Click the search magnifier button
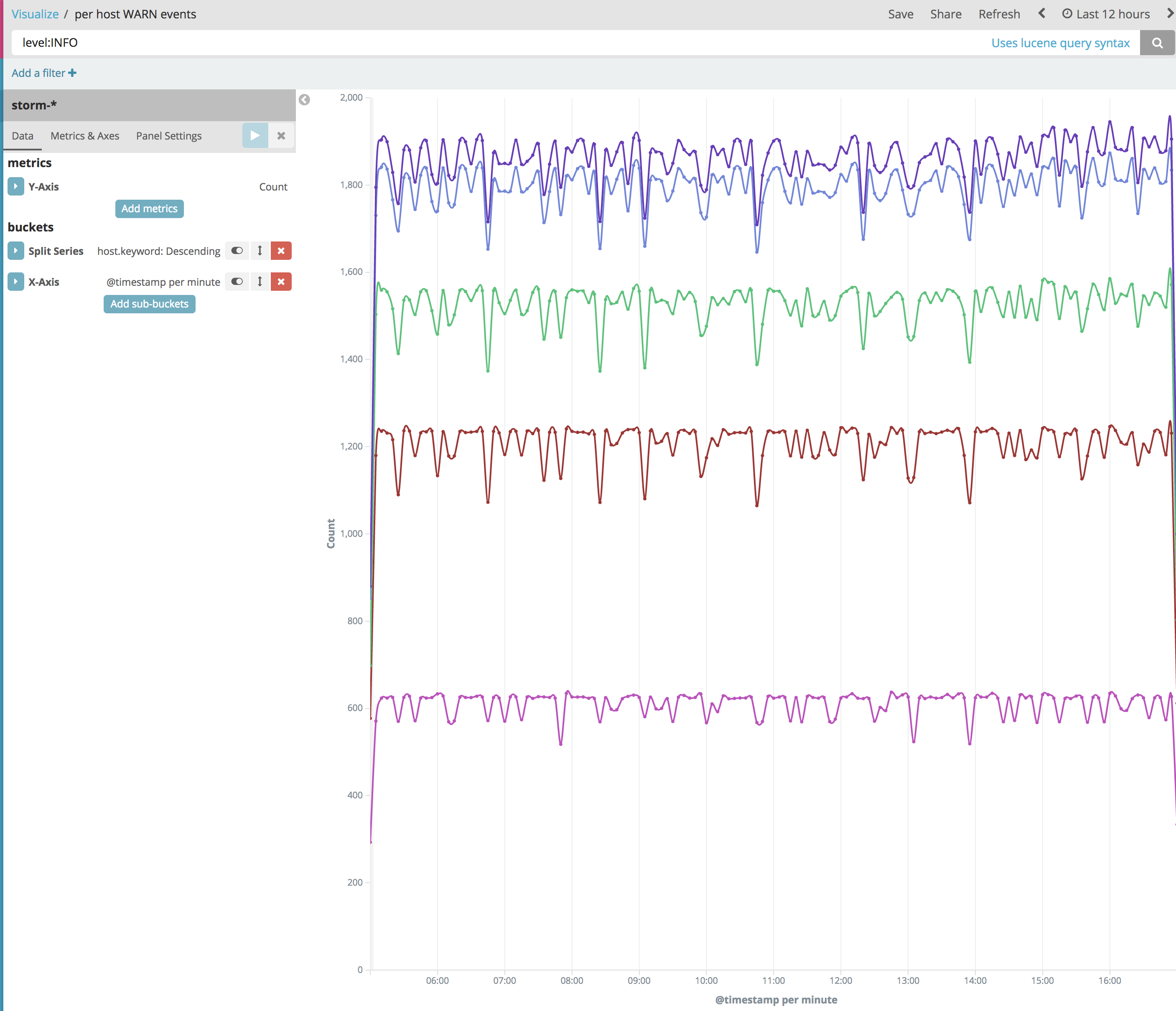The height and width of the screenshot is (1011, 1176). pyautogui.click(x=1157, y=43)
